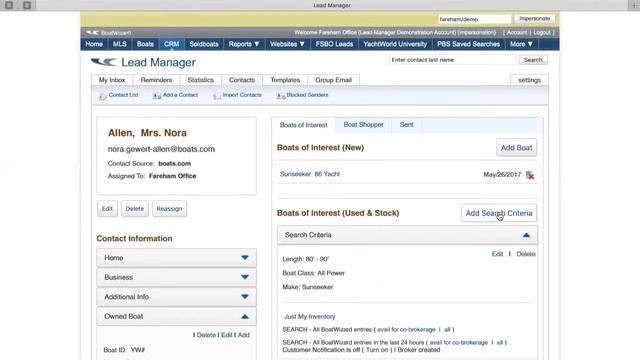Screen dimensions: 640x360
Task: Click the Edit contact button
Action: [x=107, y=209]
